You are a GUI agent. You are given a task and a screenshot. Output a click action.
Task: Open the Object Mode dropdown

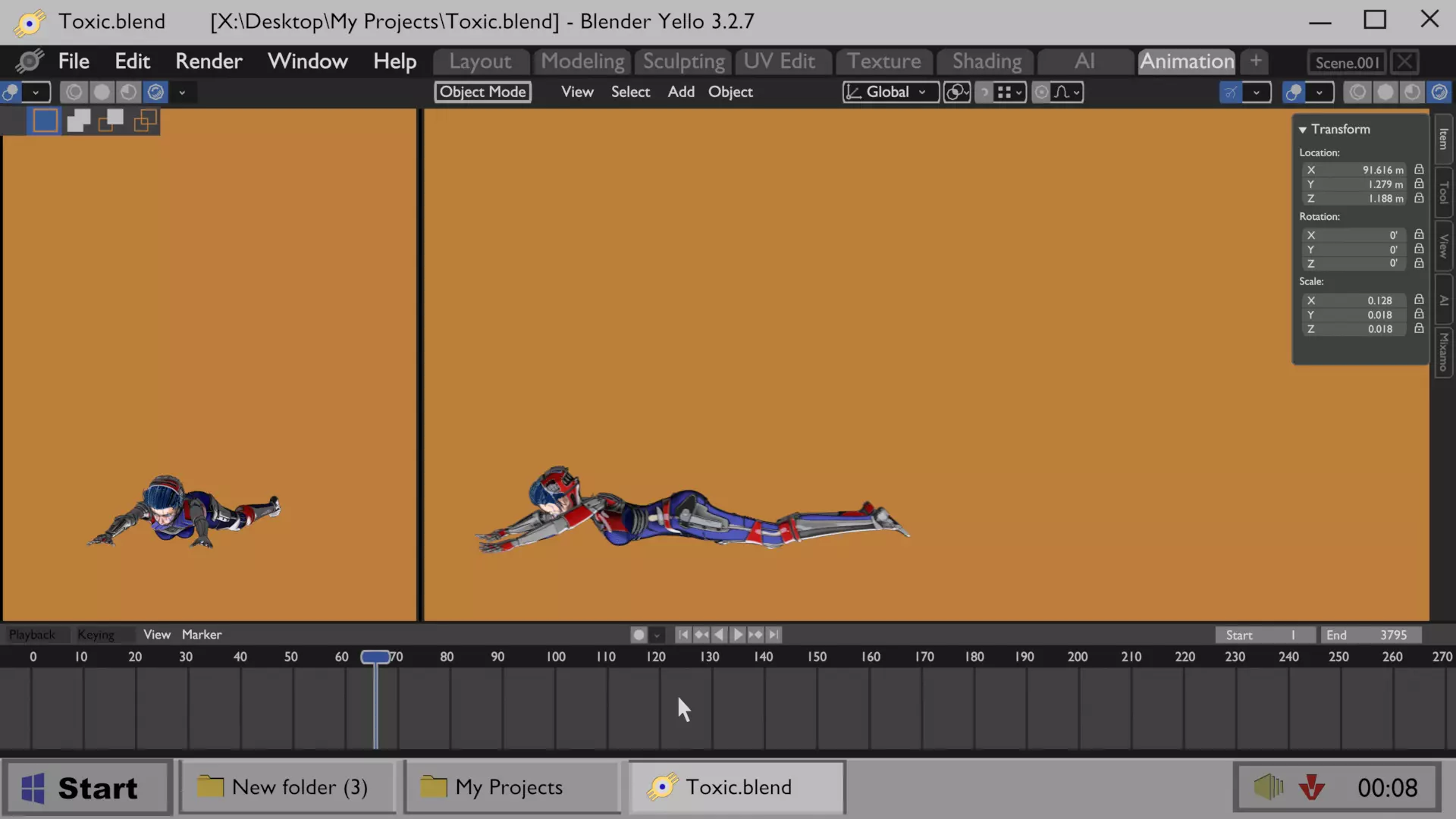click(x=482, y=93)
